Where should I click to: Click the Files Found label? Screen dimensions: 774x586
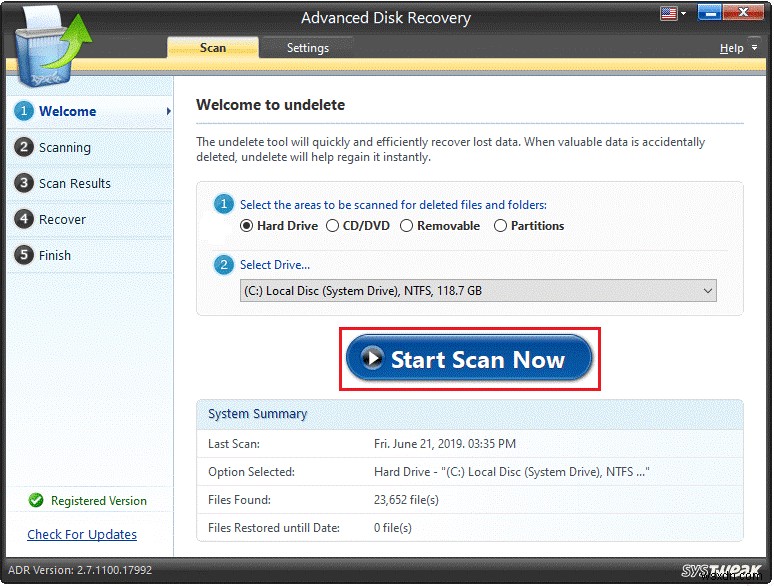tap(239, 500)
